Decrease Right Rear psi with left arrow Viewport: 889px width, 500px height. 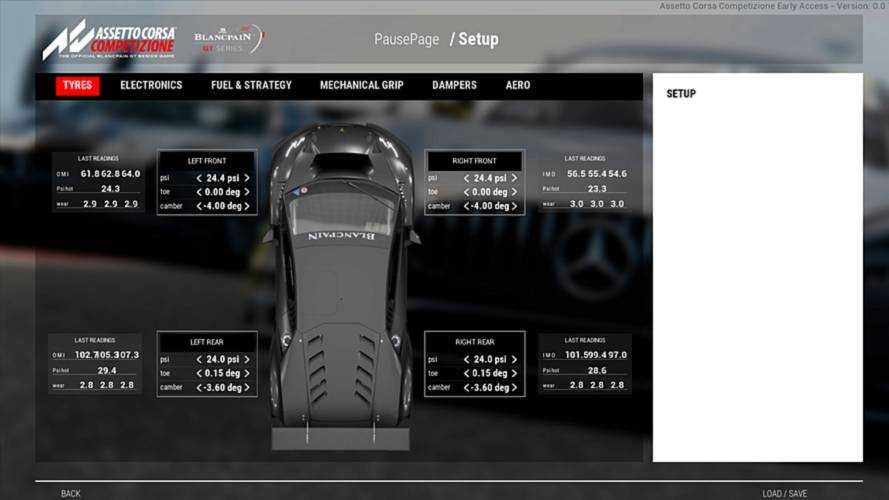coord(467,359)
